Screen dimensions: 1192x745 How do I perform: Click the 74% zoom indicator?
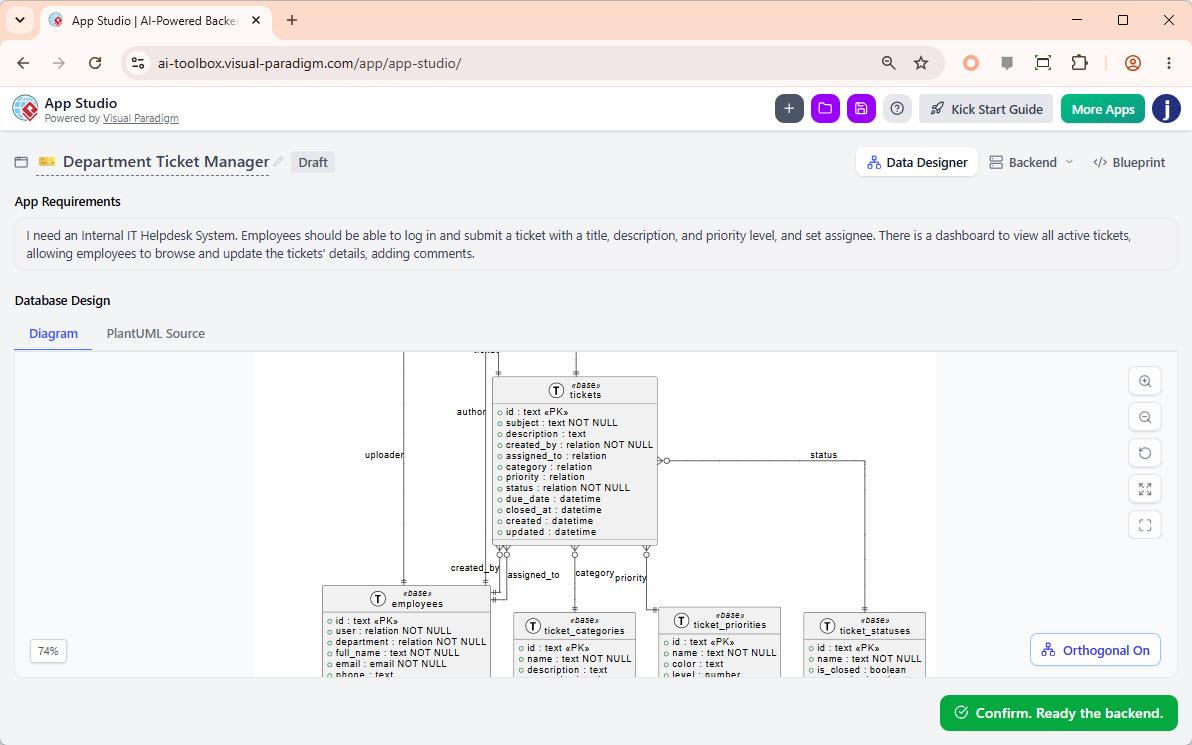coord(49,651)
